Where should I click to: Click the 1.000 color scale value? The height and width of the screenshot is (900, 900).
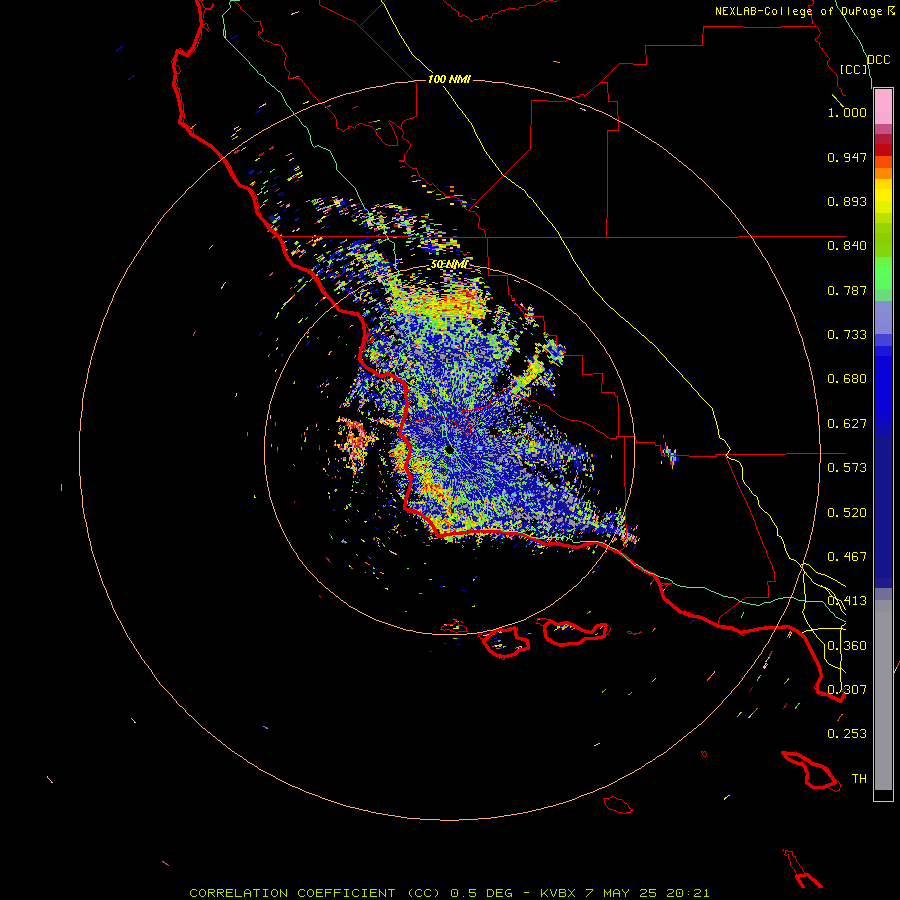pos(847,112)
